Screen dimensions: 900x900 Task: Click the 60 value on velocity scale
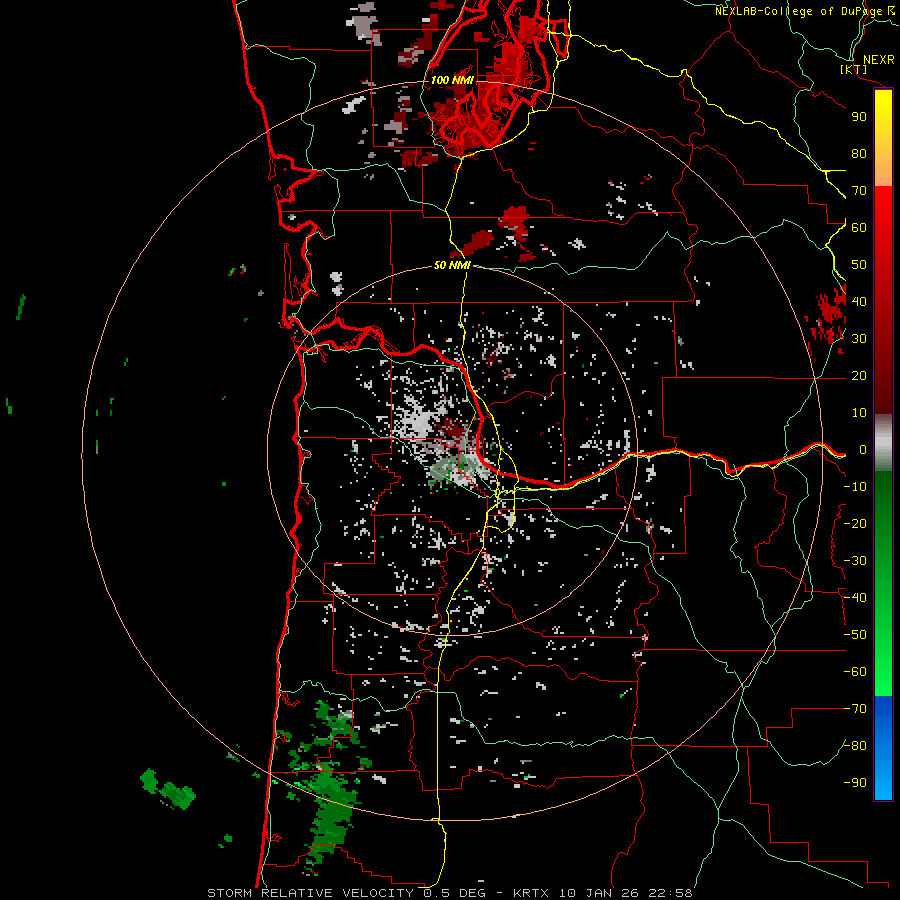coord(859,227)
